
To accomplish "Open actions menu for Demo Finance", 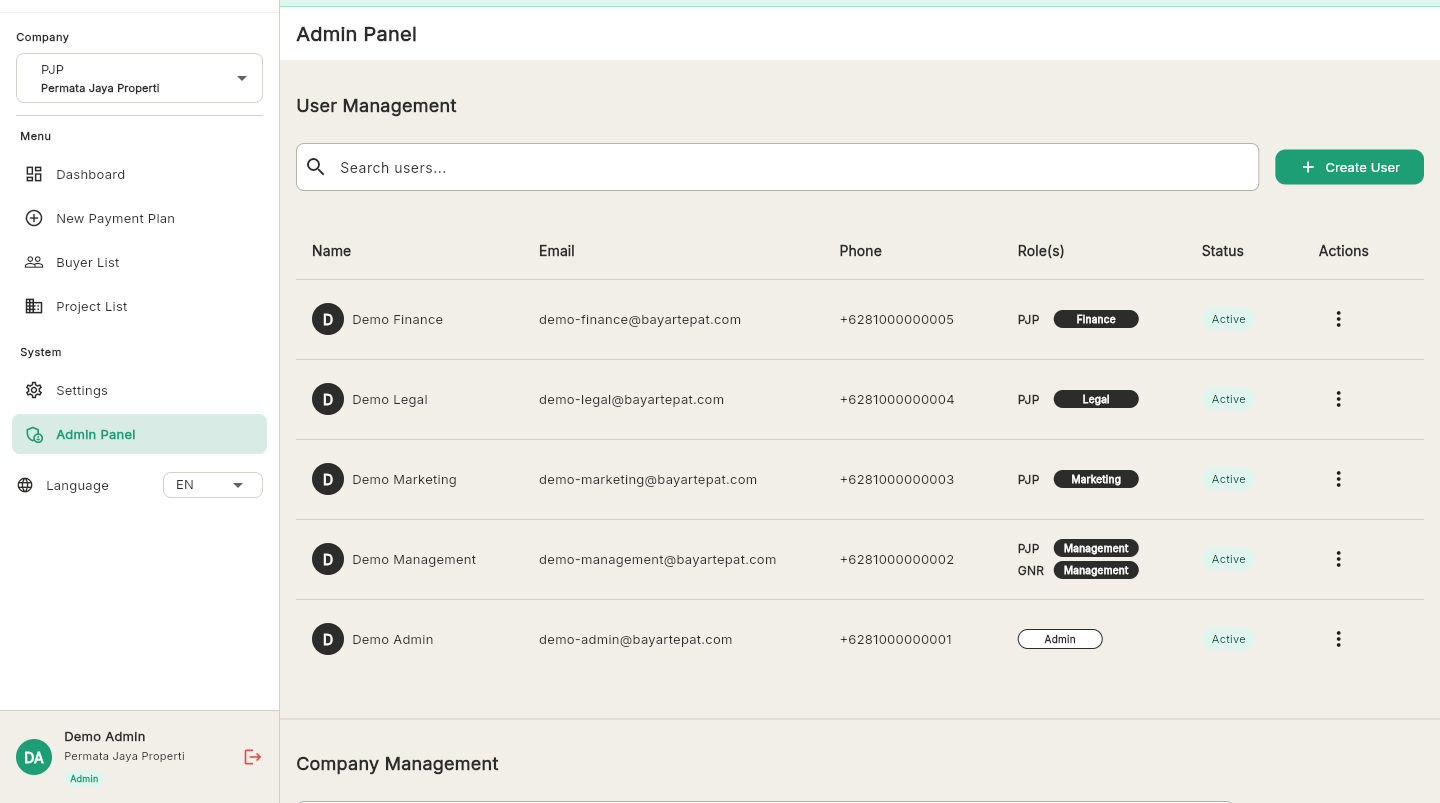I will tap(1338, 319).
